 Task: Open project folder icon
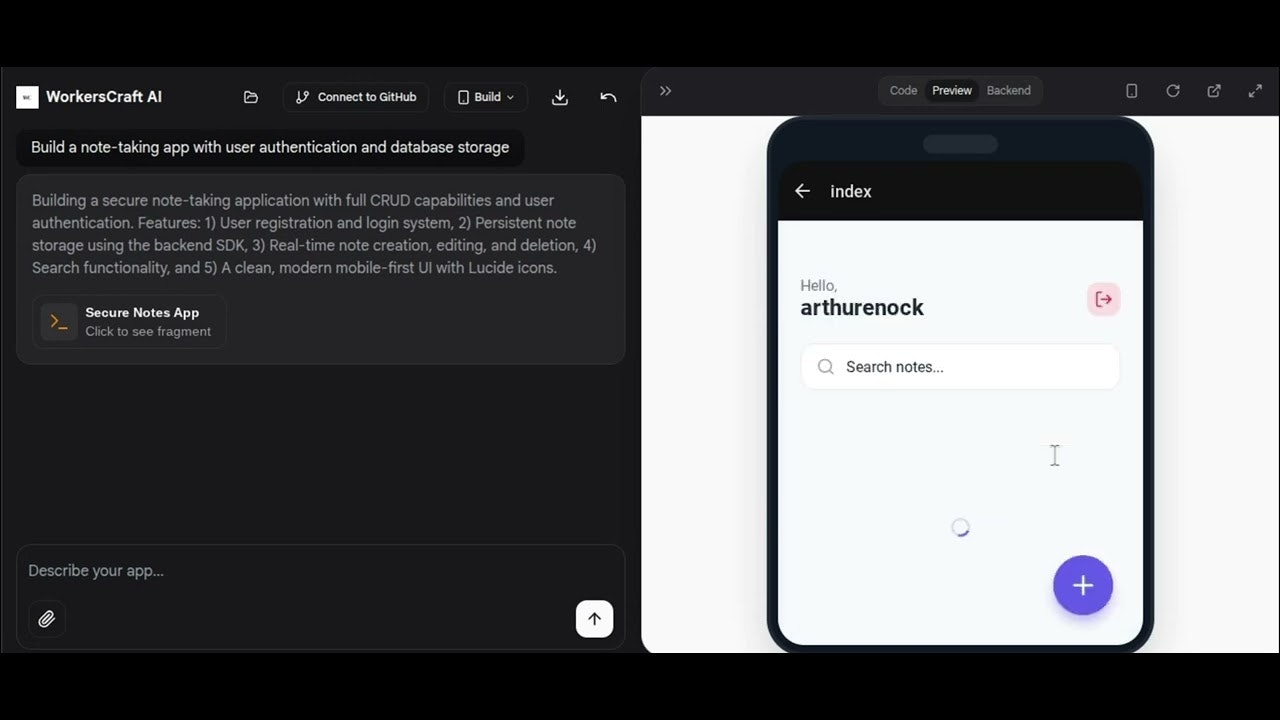[x=250, y=96]
